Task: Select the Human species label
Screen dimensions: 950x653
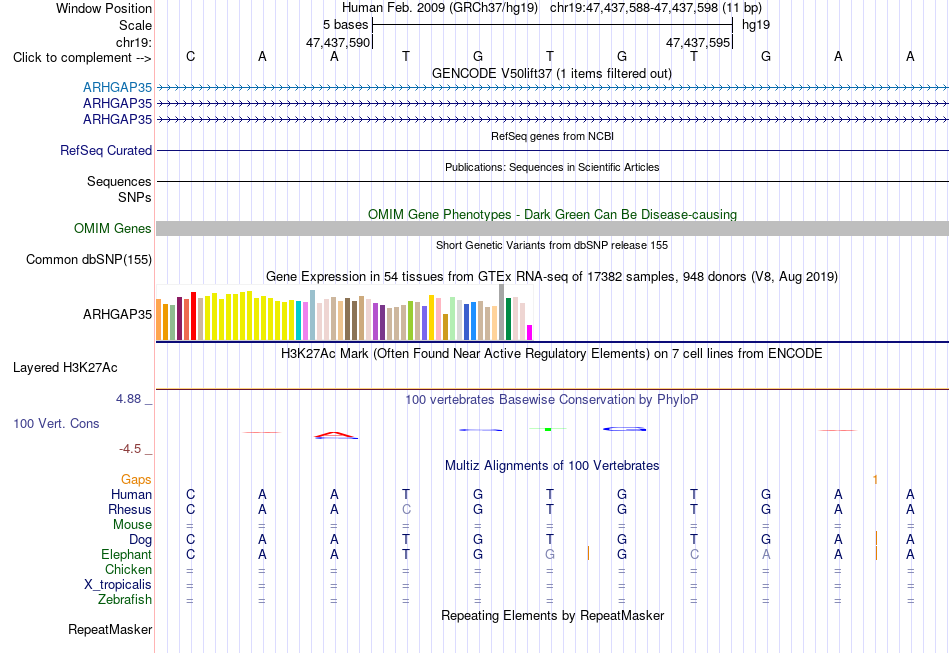Action: coord(131,494)
